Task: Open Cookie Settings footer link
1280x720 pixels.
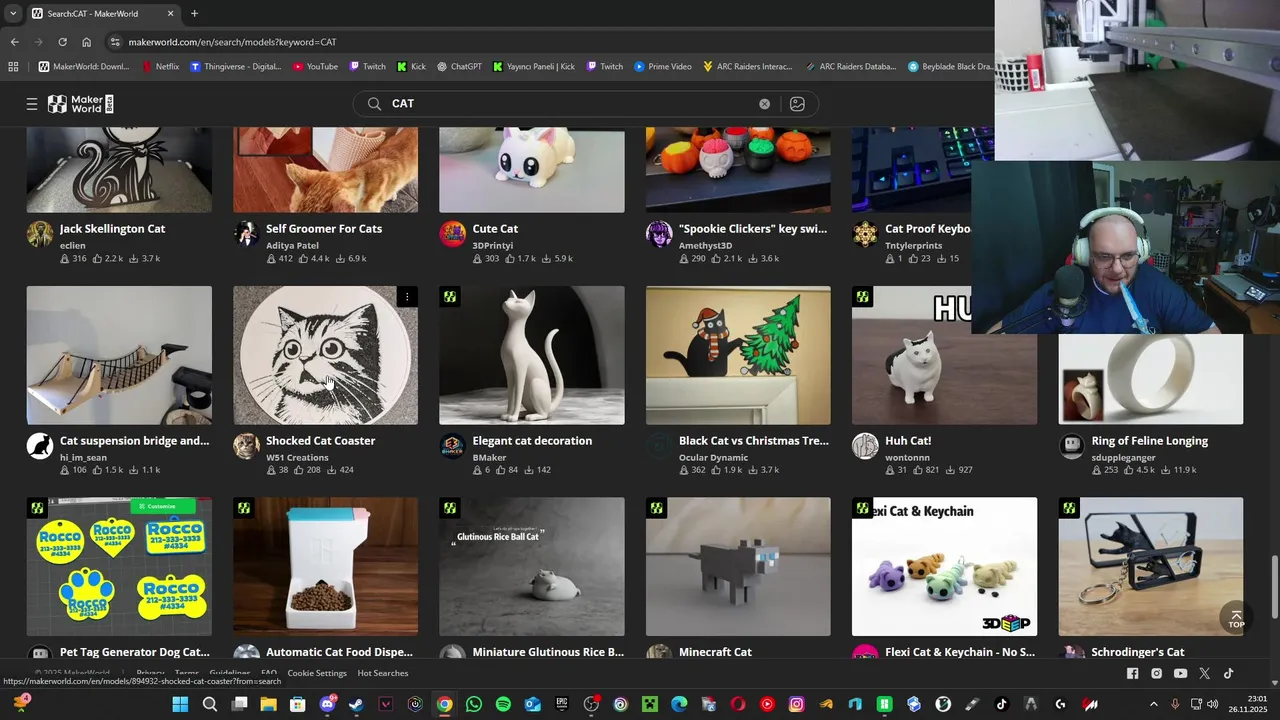Action: tap(317, 673)
